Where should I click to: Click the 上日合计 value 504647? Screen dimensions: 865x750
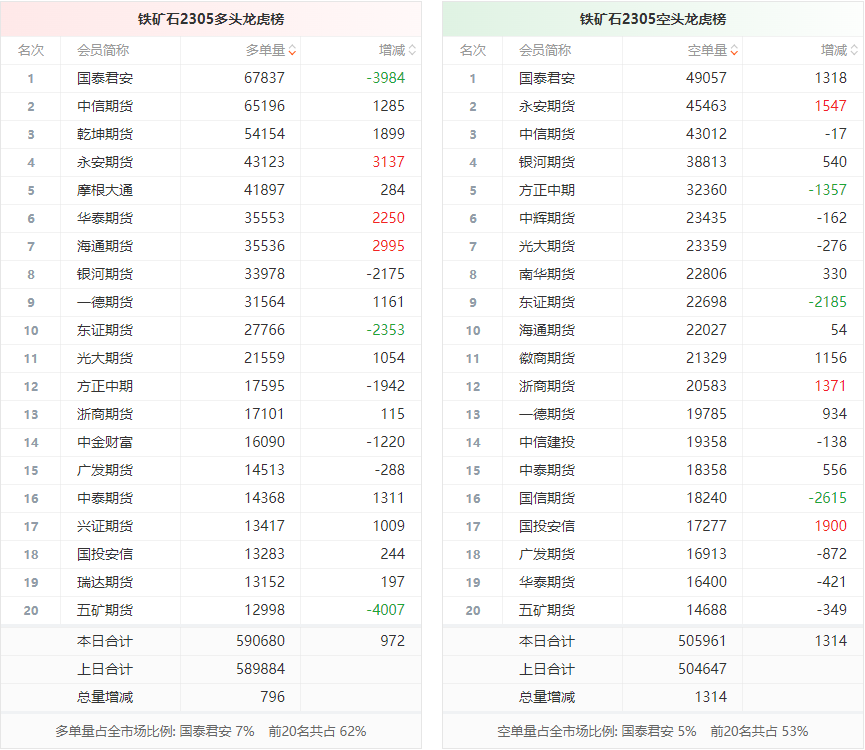706,669
